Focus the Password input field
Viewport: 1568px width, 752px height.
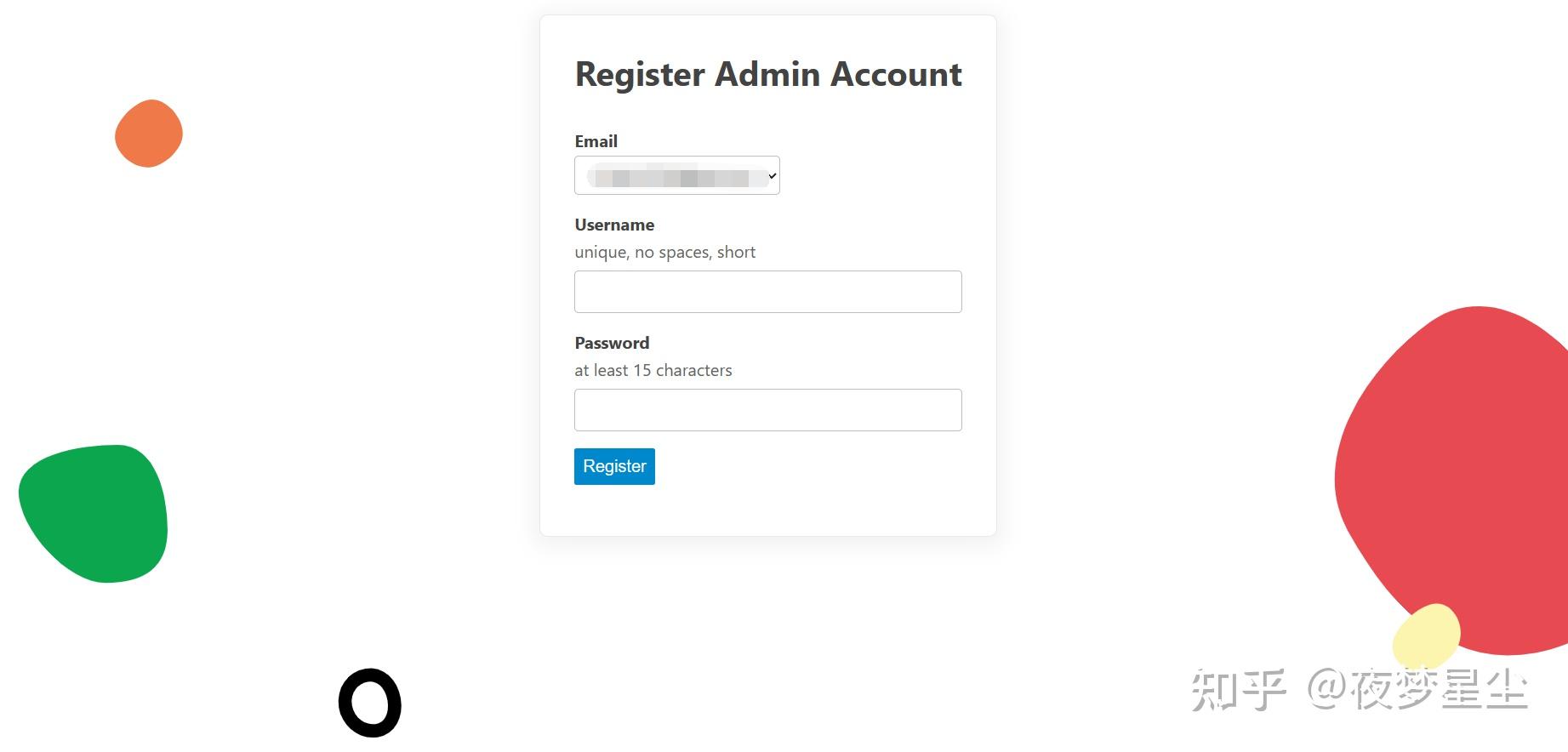[x=767, y=410]
